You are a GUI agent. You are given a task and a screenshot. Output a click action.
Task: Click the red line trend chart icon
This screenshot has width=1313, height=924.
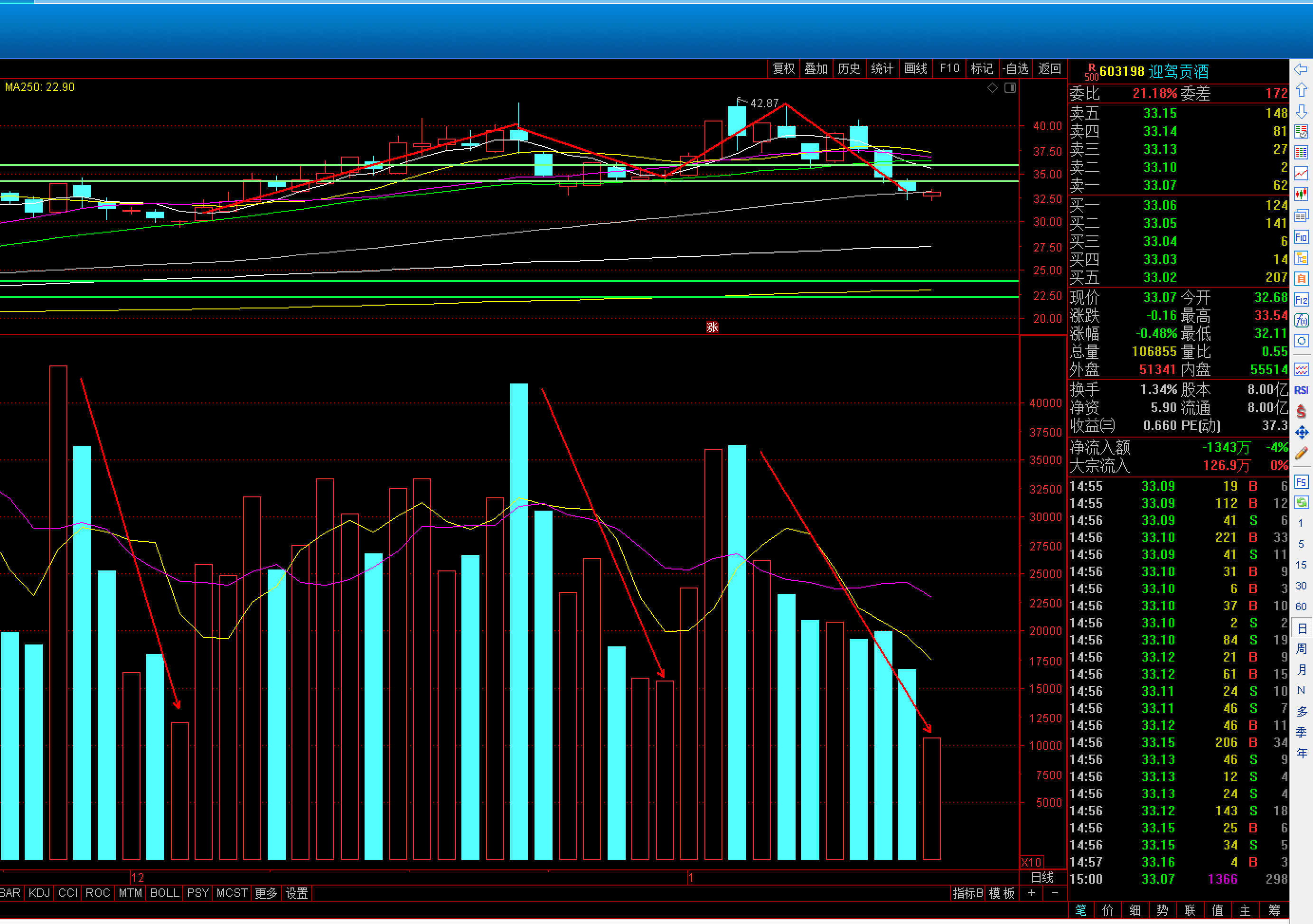(1301, 173)
